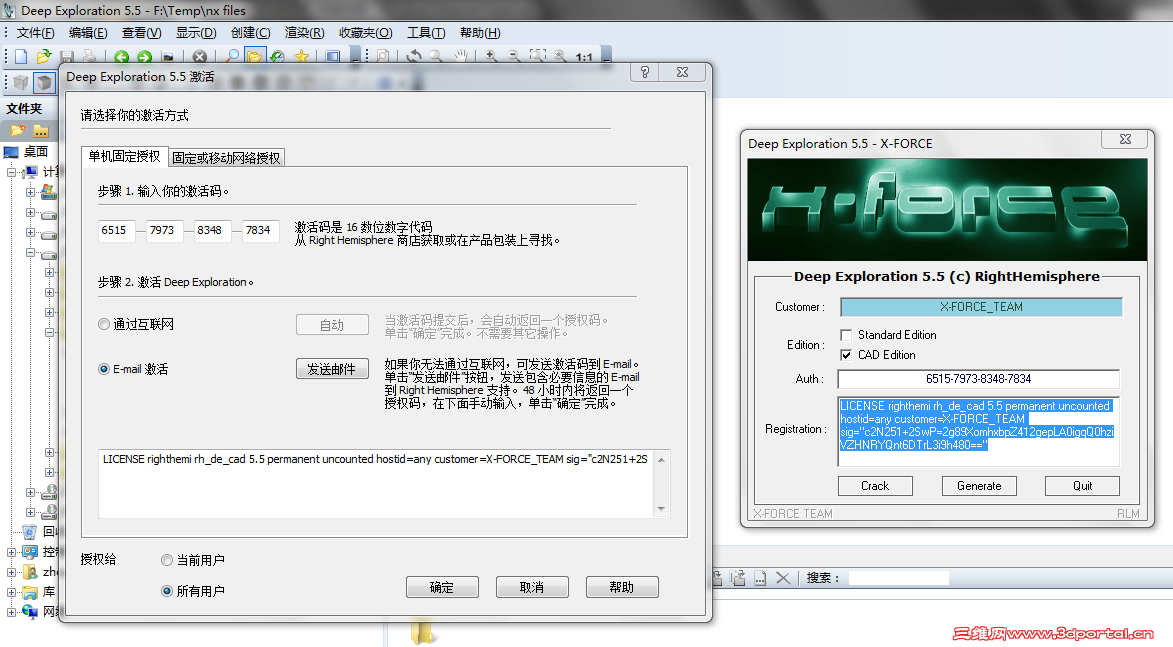
Task: Select the 通过互联网 radio button
Action: [104, 324]
